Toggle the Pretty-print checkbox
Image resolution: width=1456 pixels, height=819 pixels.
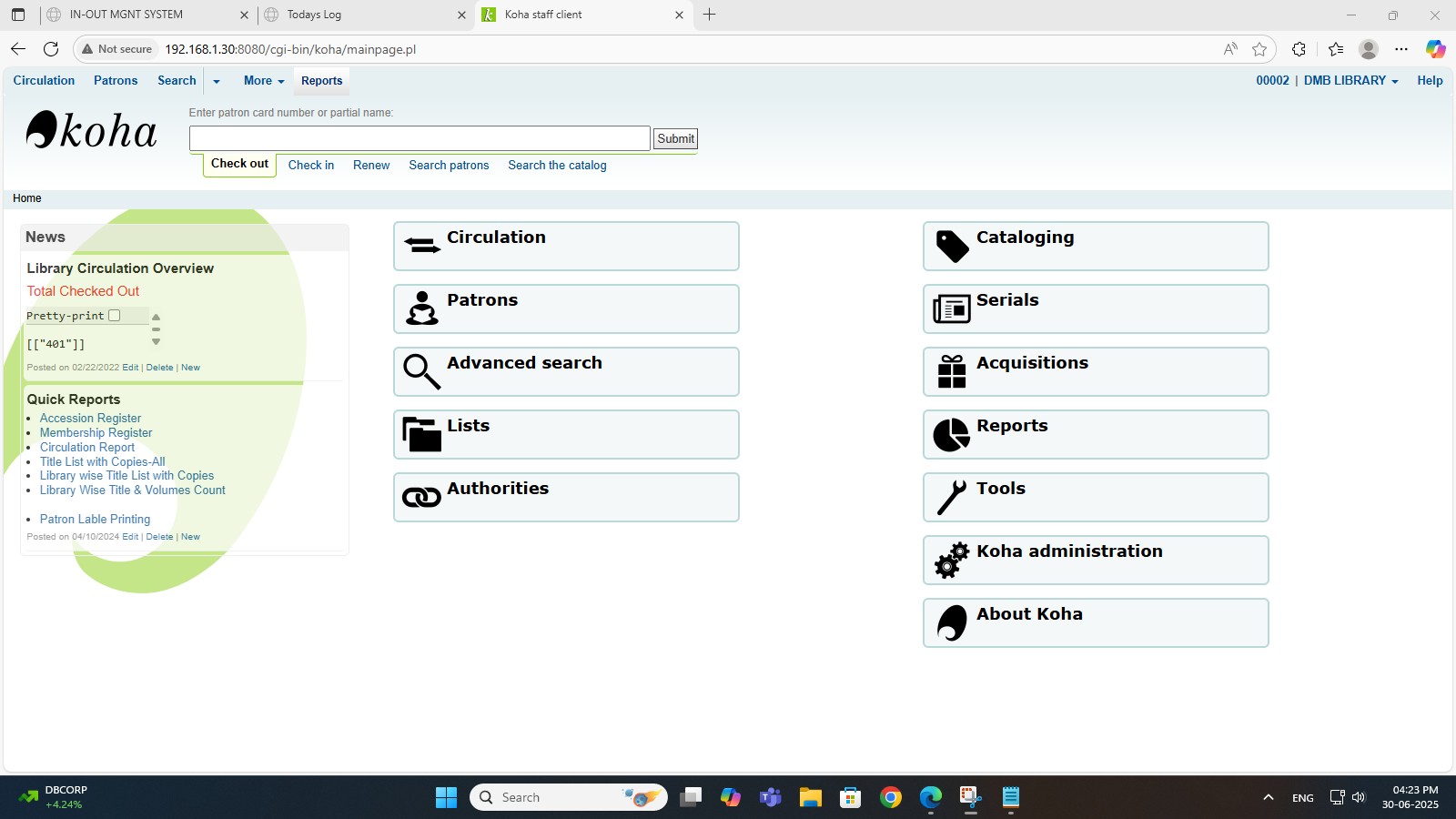tap(115, 316)
